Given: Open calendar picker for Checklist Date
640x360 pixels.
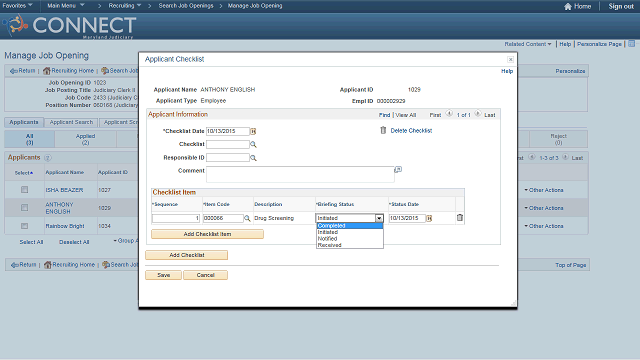Looking at the screenshot, I should click(253, 131).
